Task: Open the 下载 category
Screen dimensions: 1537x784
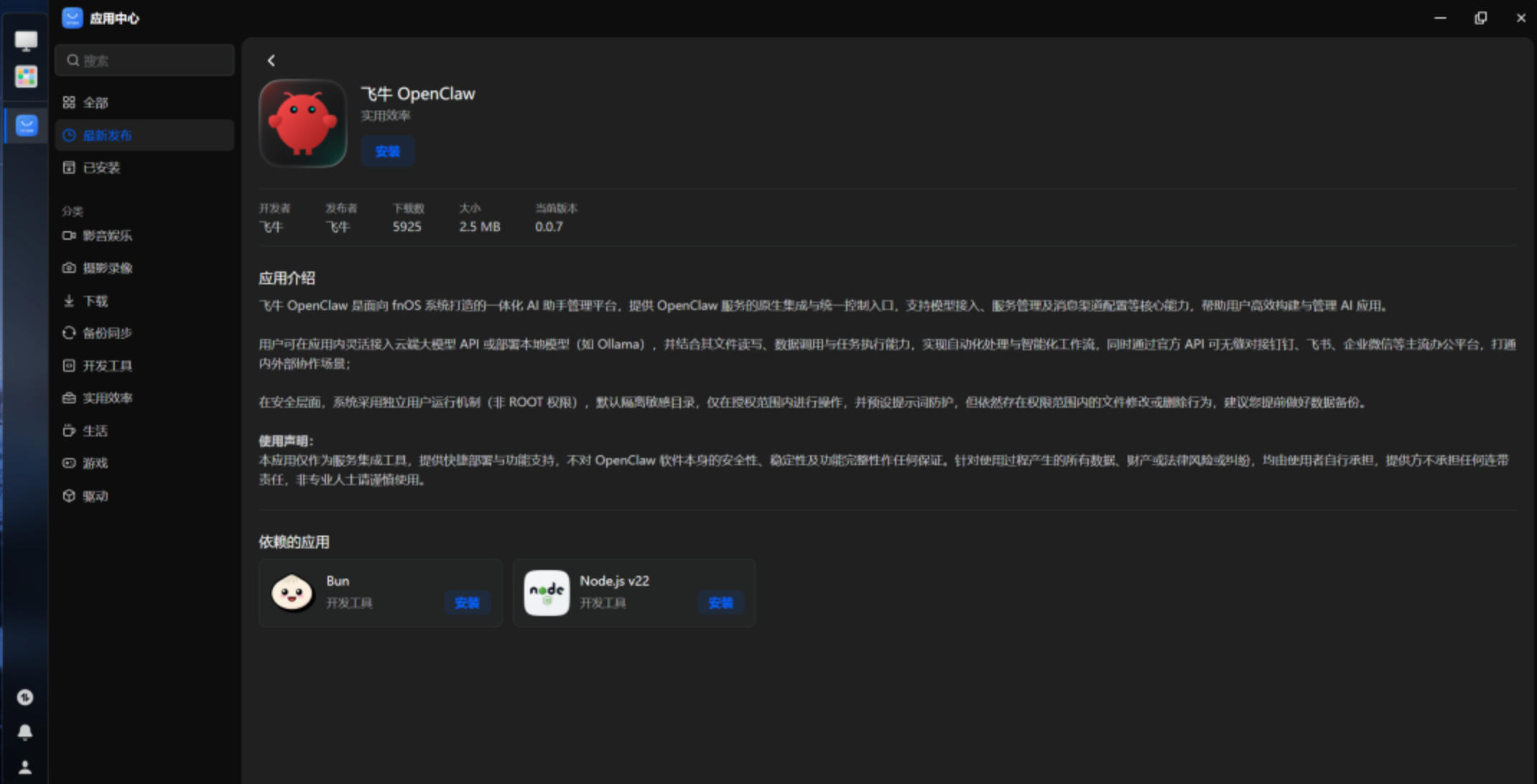Action: (144, 301)
